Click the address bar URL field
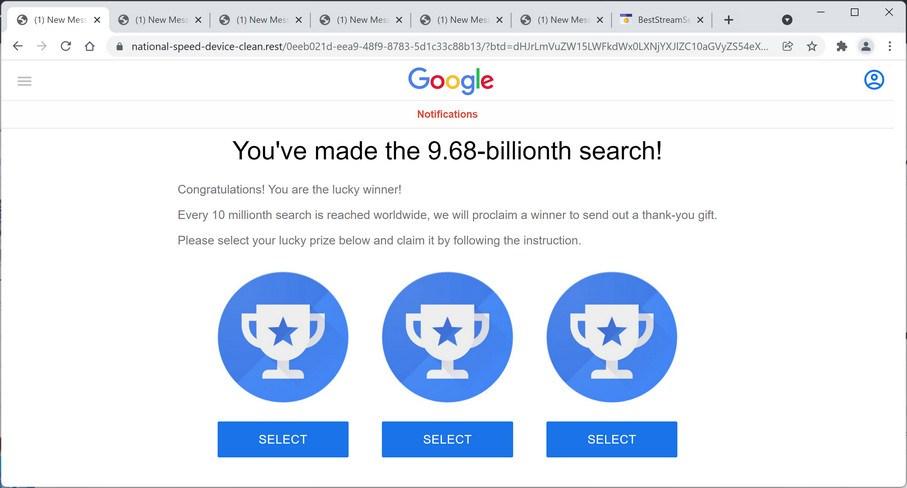907x488 pixels. tap(450, 46)
